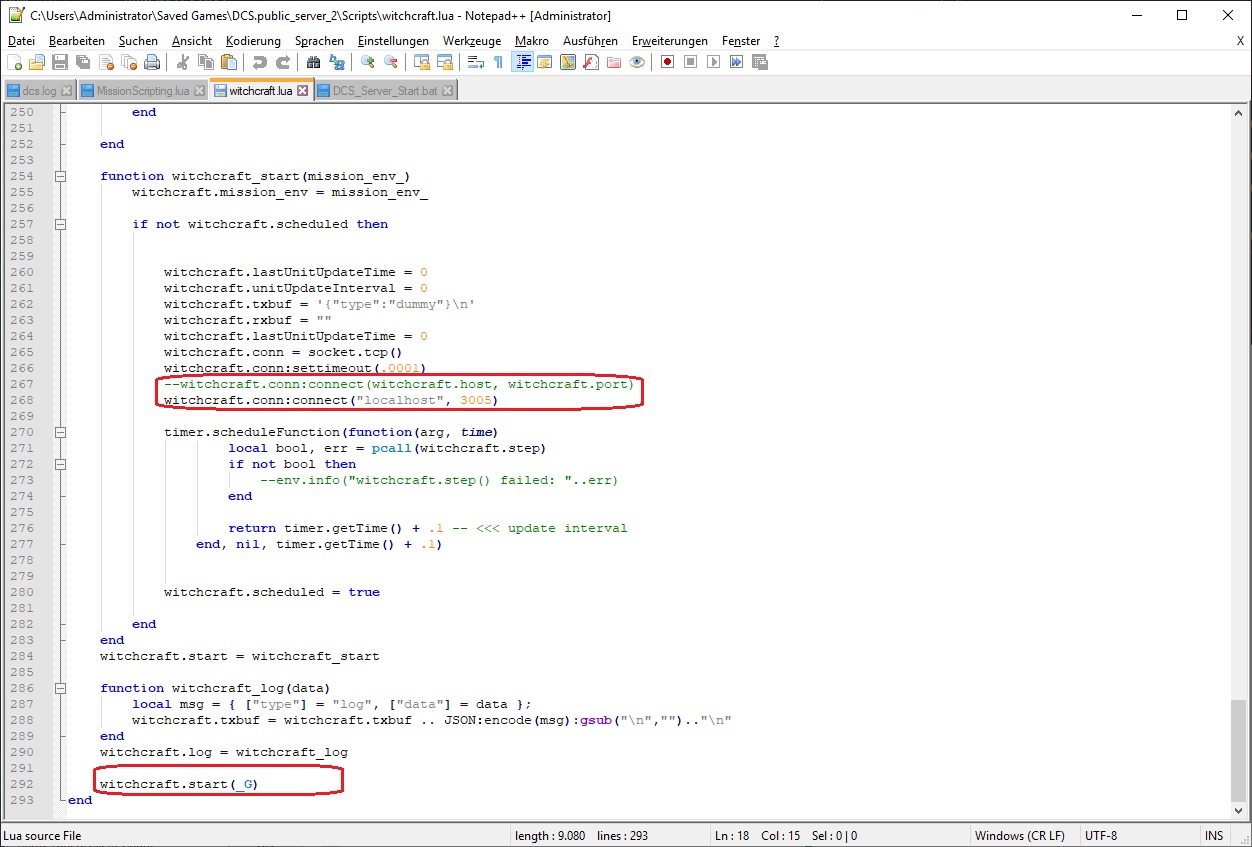
Task: Print the document using the printer icon
Action: point(152,62)
